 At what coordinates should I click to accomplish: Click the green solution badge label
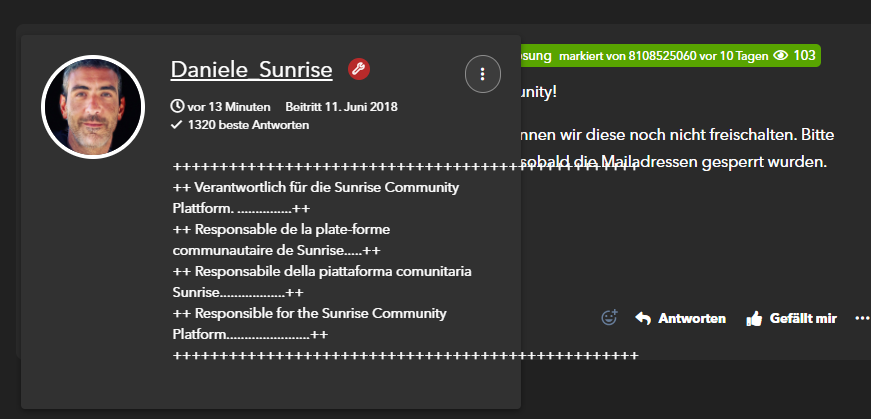[539, 55]
